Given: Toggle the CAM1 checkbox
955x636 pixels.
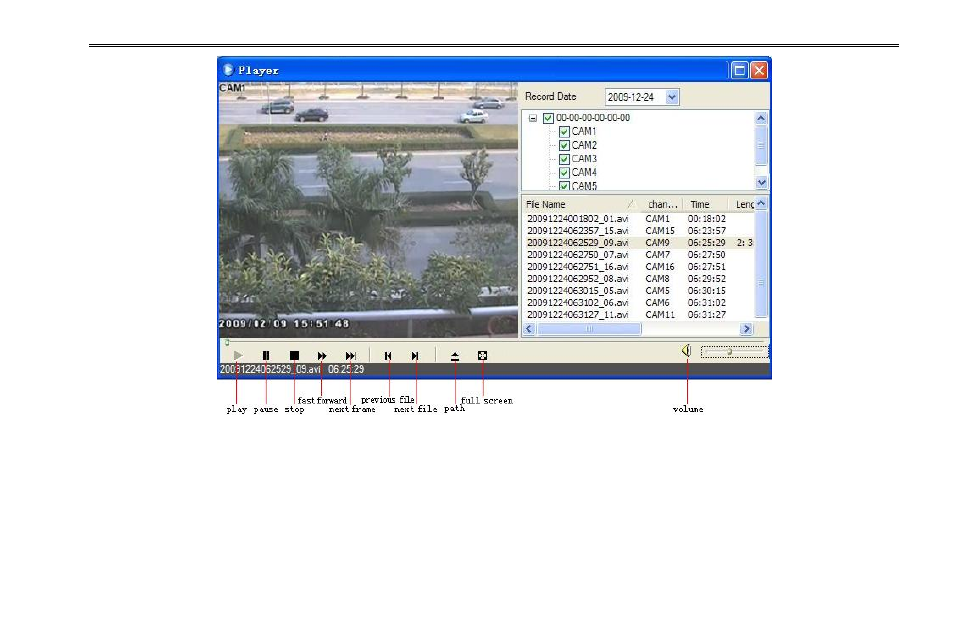Looking at the screenshot, I should 564,132.
